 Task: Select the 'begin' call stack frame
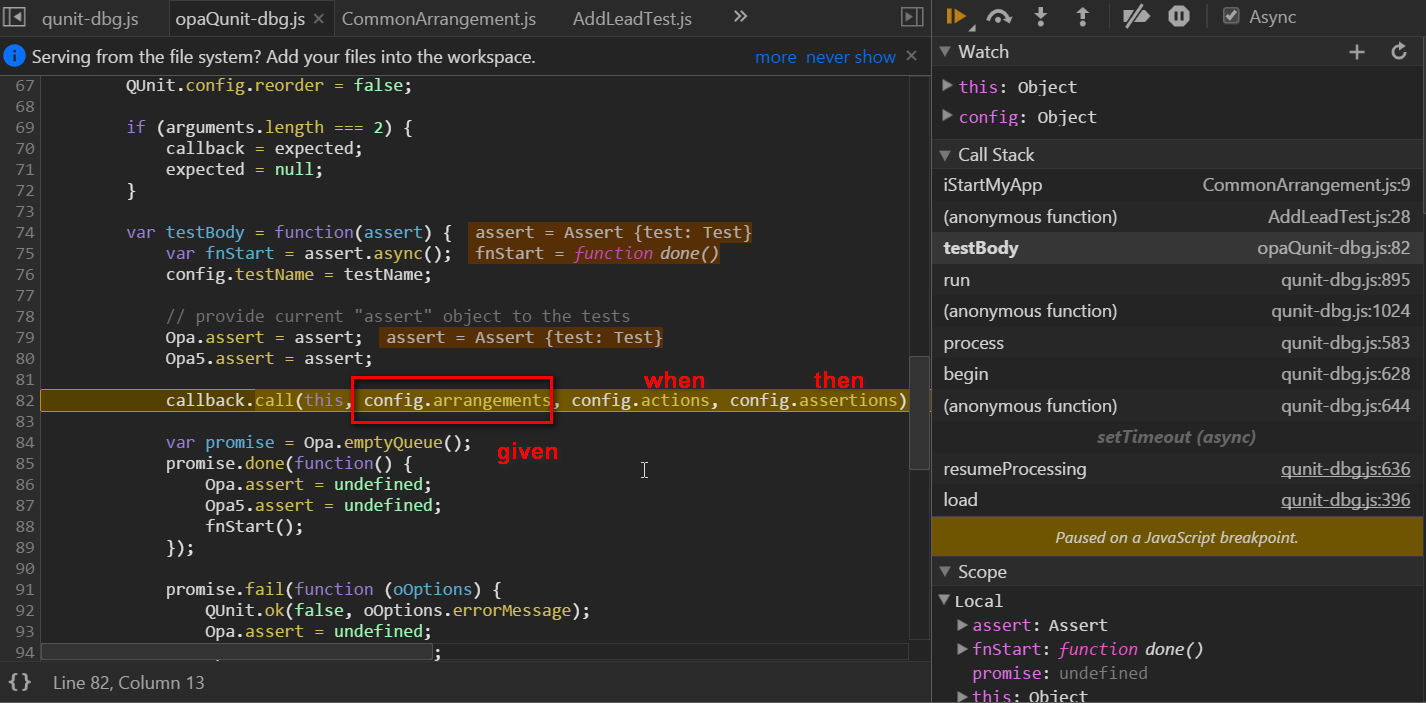(1178, 374)
